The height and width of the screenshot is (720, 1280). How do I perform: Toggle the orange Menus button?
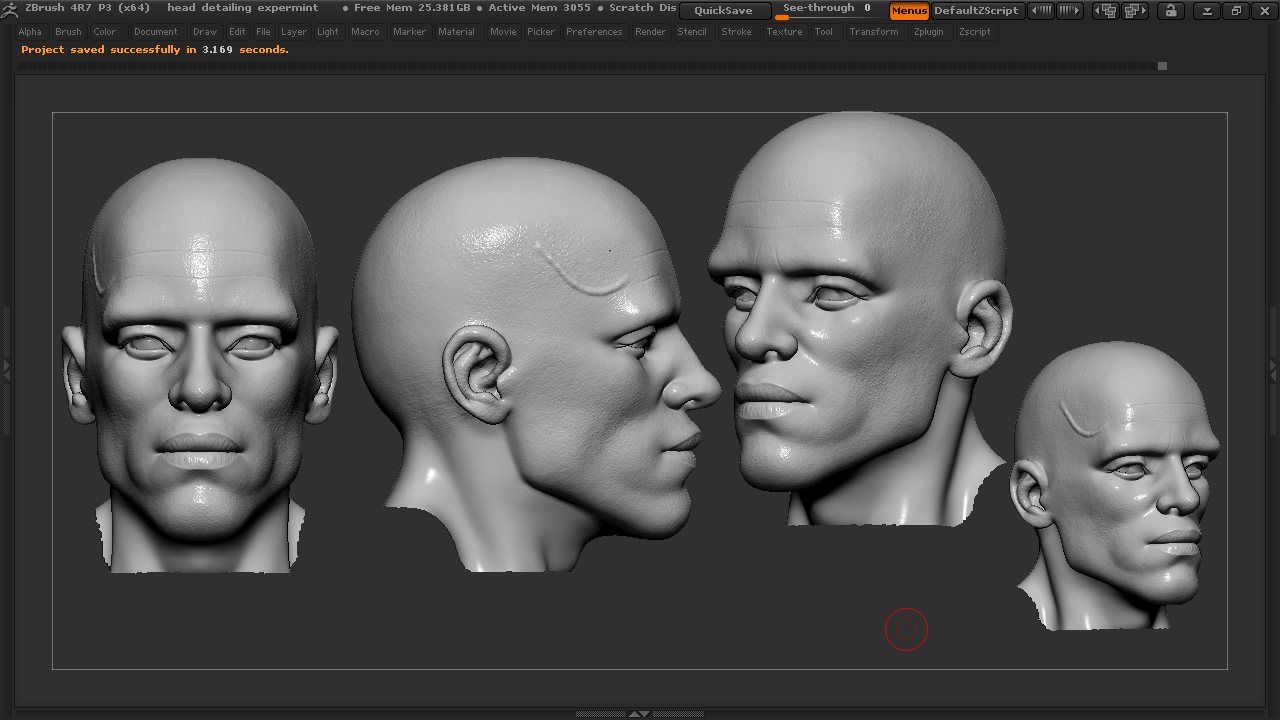(x=909, y=11)
